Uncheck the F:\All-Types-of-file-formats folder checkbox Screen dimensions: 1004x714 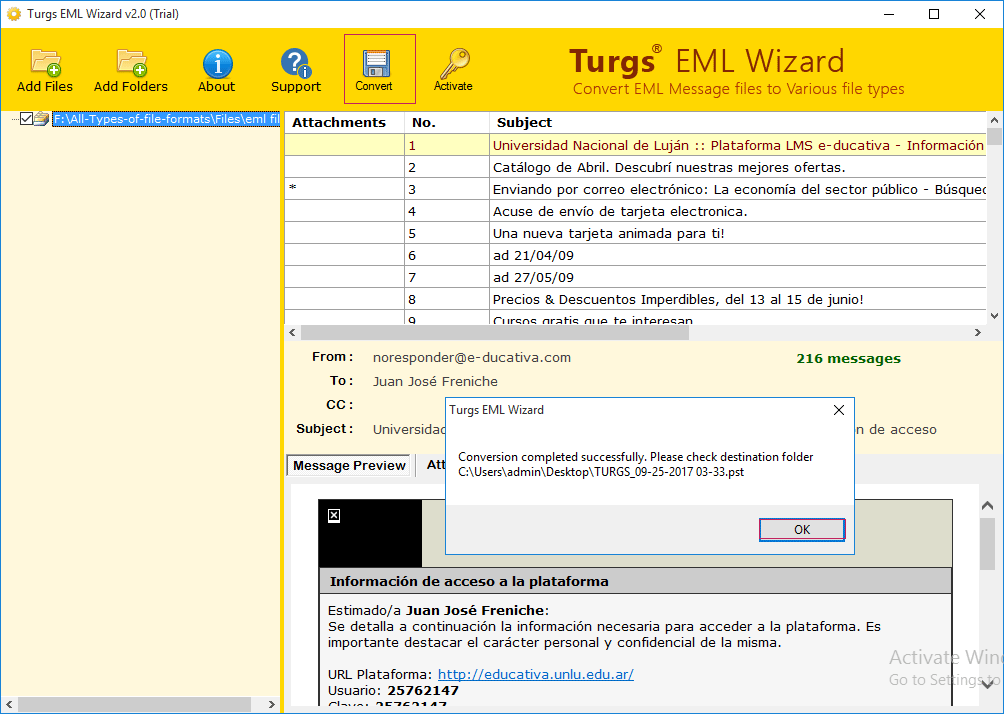tap(26, 118)
